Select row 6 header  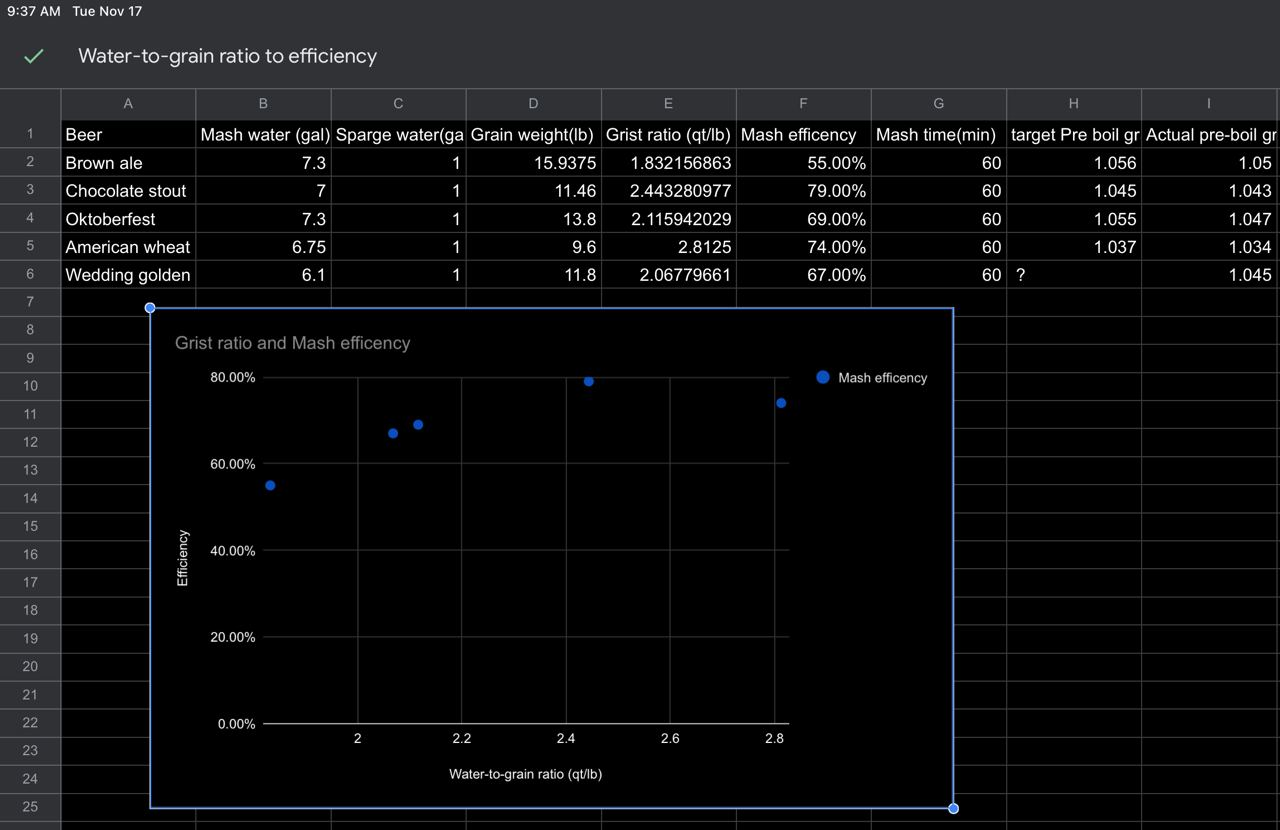click(30, 274)
